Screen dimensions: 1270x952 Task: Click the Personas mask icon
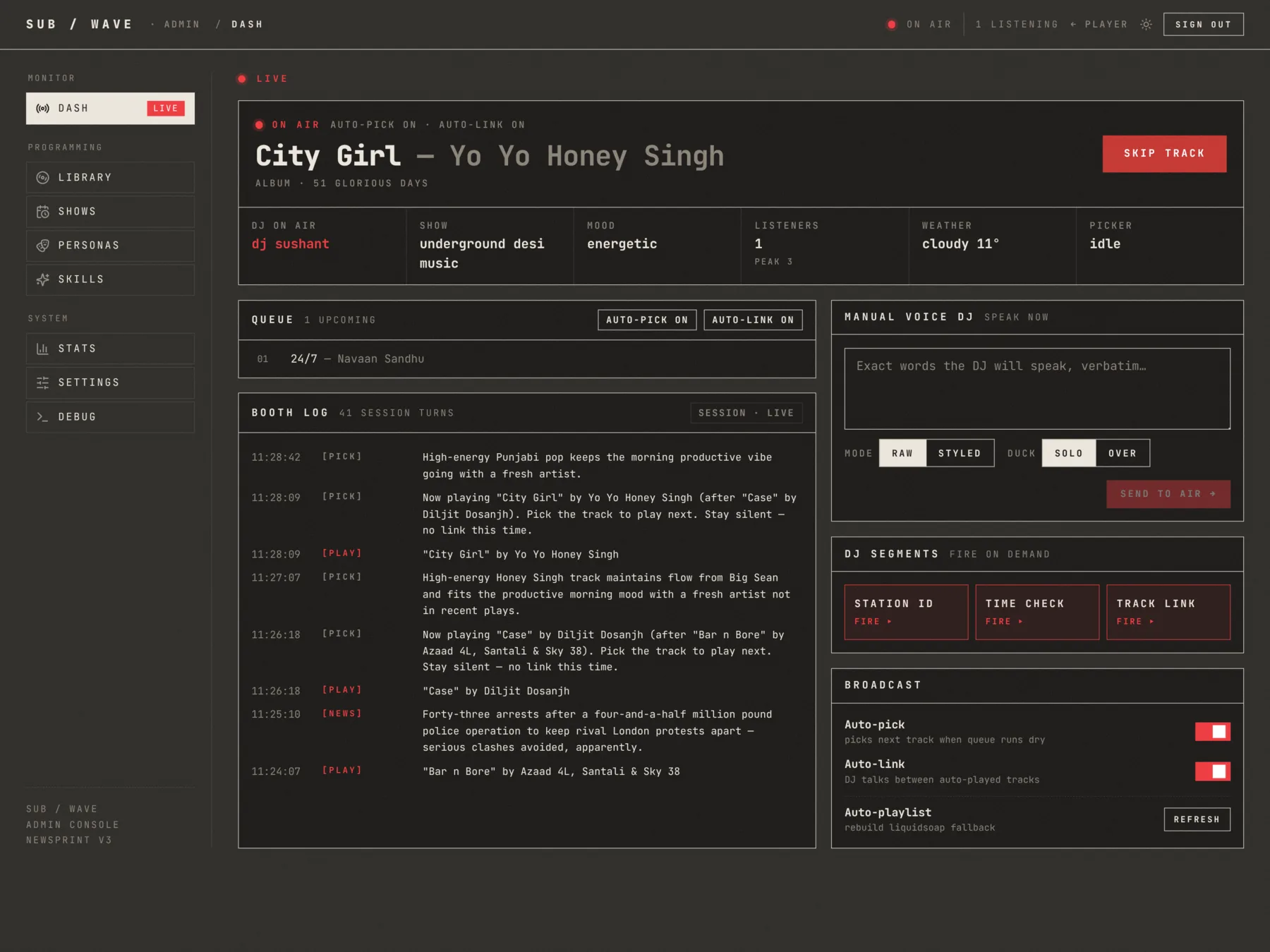click(43, 246)
